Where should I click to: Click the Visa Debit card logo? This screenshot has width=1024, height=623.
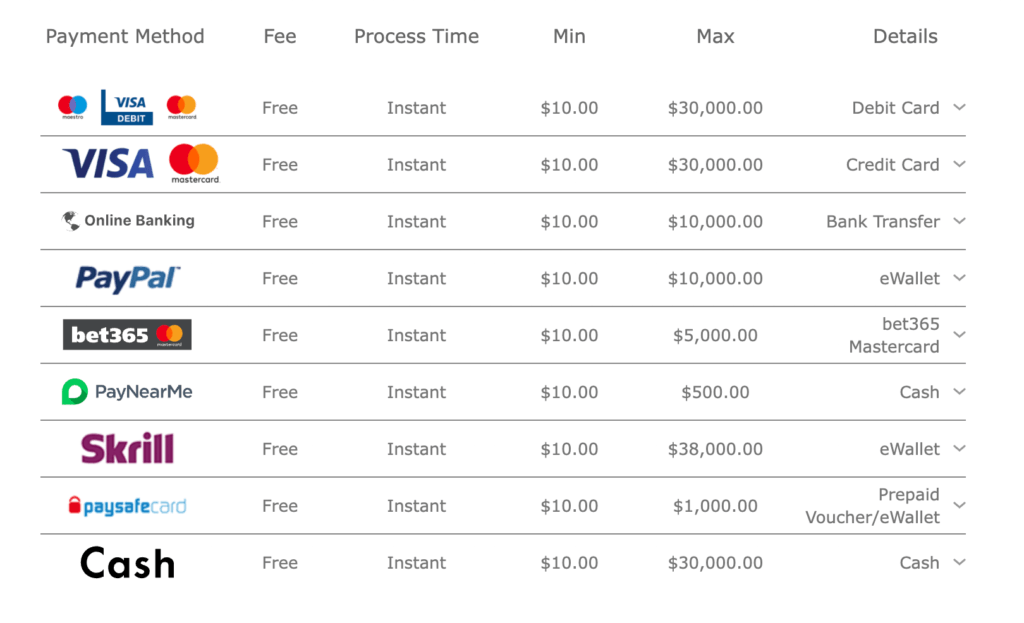click(127, 107)
